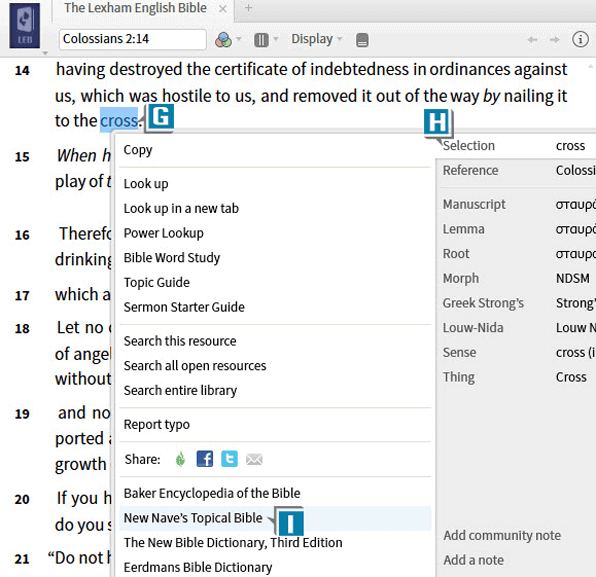Close the Lexham English Bible tab
The height and width of the screenshot is (577, 596).
[x=223, y=9]
